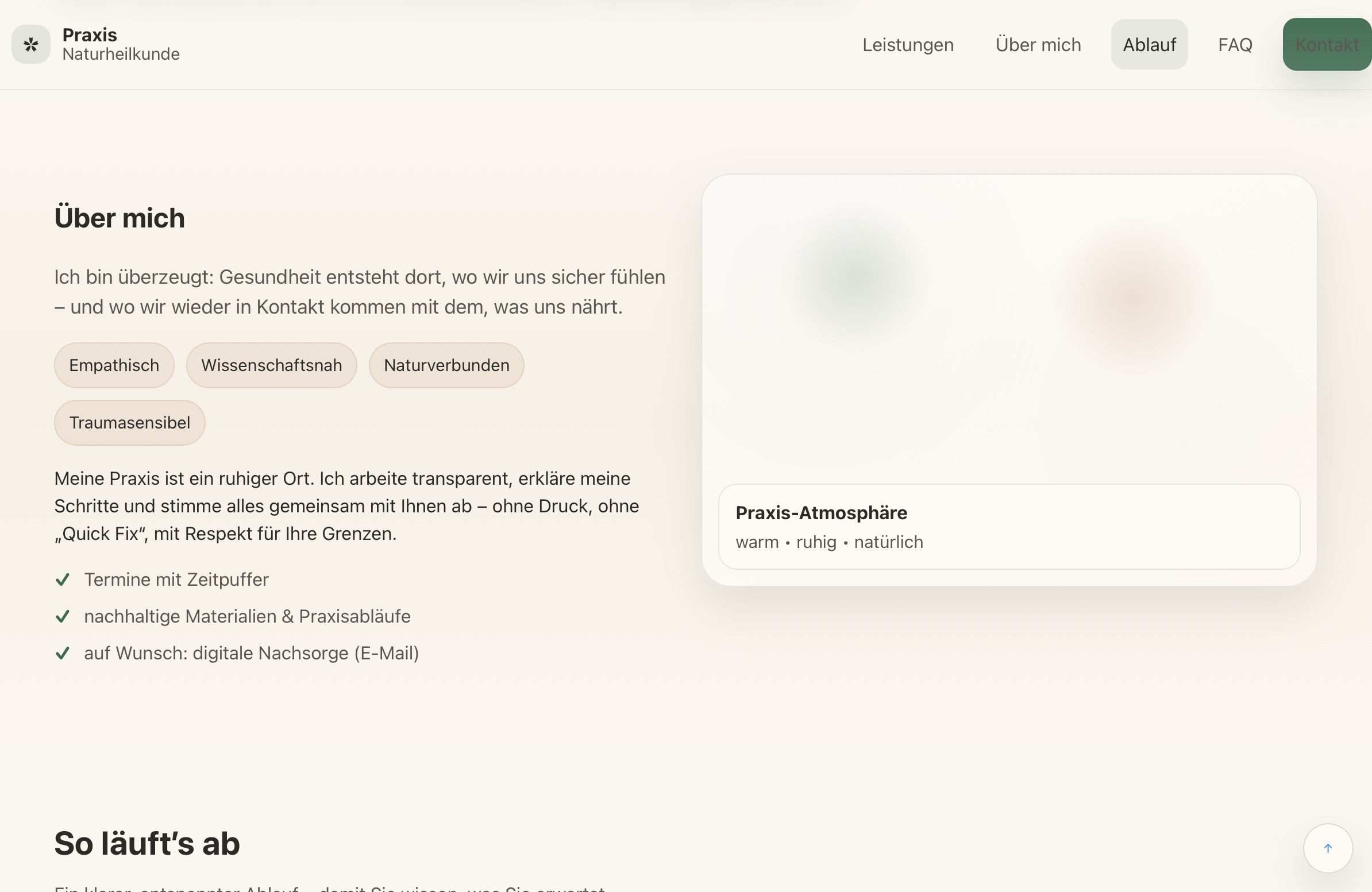Click the Praxis-Atmosphäre caption card

1009,527
